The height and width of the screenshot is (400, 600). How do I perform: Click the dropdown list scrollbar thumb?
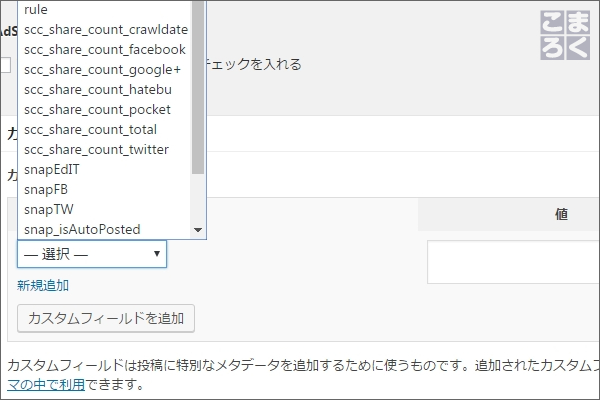point(198,87)
